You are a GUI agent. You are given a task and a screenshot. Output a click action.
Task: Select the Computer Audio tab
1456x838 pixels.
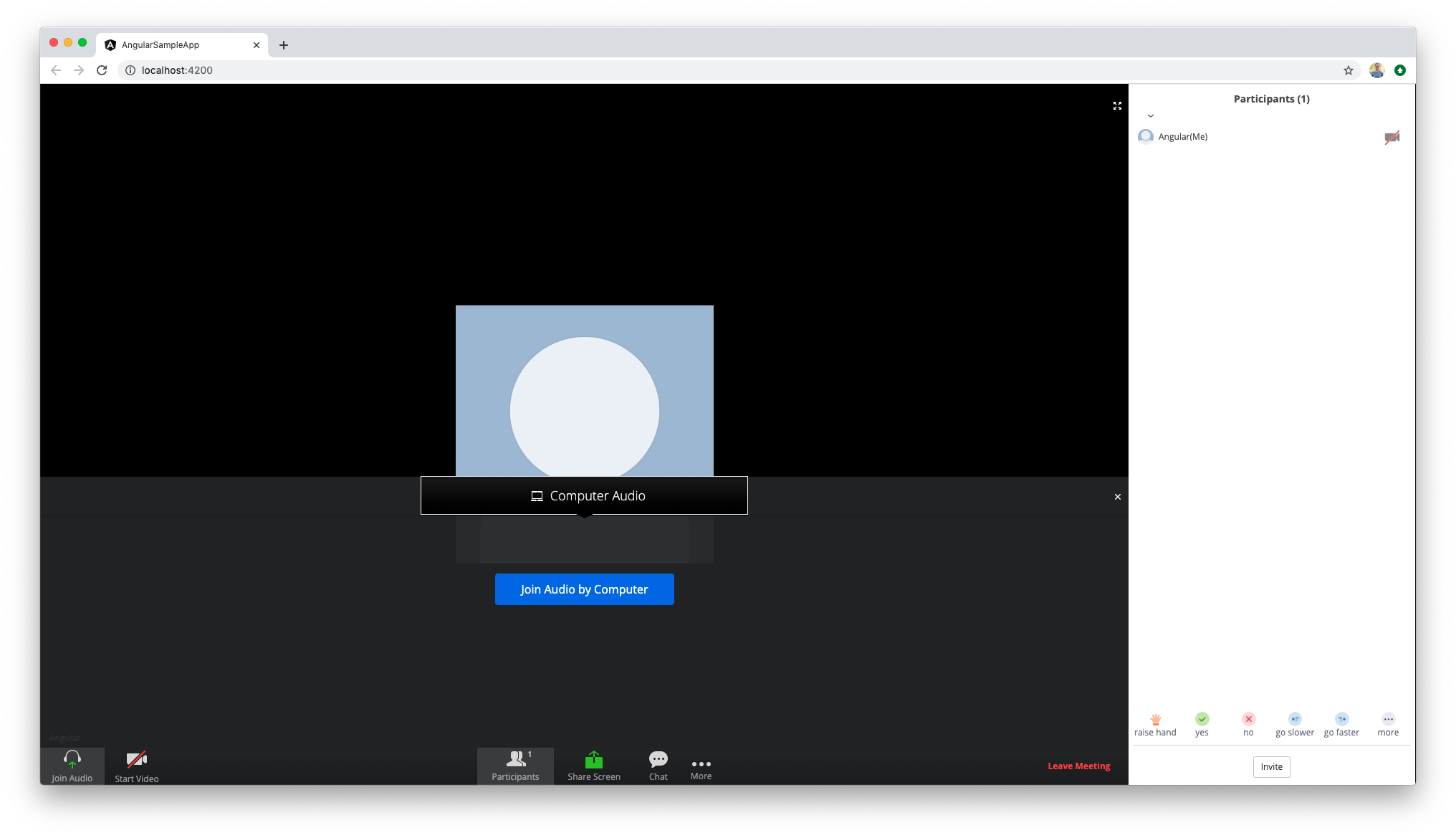click(584, 495)
